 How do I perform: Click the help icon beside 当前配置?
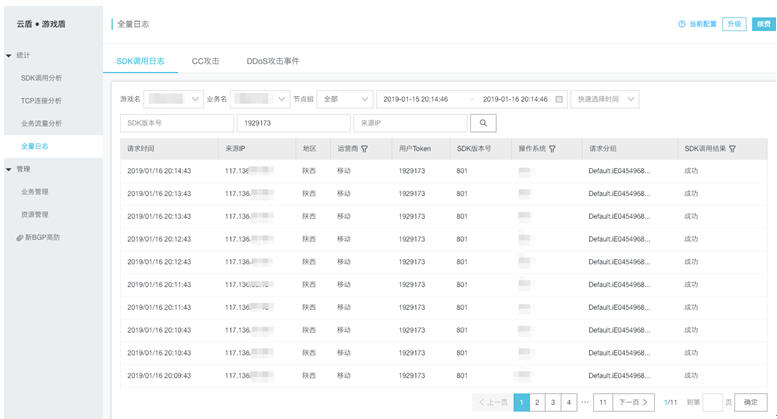click(x=682, y=24)
